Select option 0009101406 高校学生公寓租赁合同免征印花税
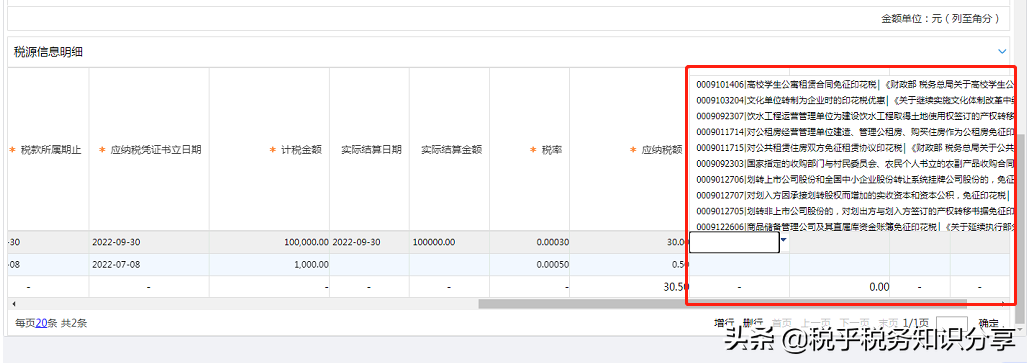1027x363 pixels. click(855, 85)
